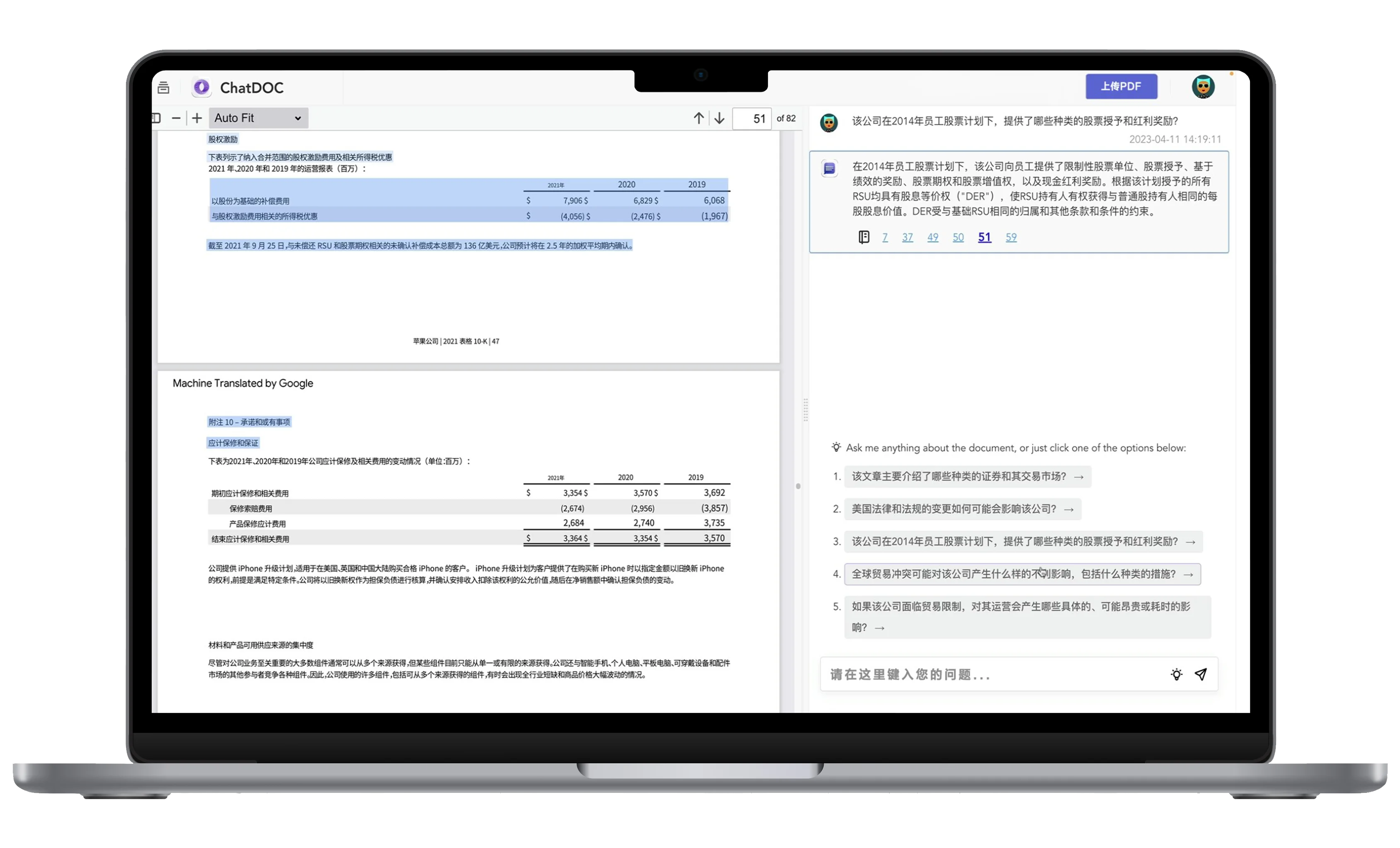Open the Auto Fit zoom dropdown
1400x848 pixels.
(x=258, y=118)
